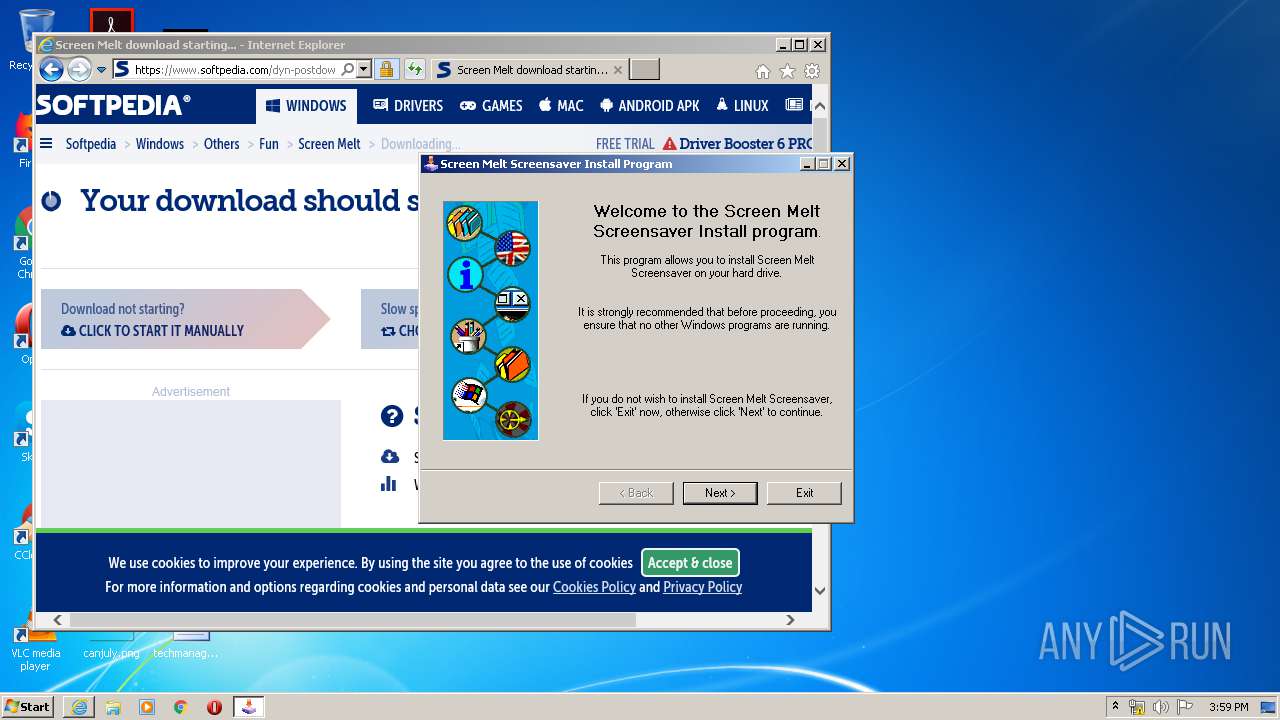Viewport: 1280px width, 720px height.
Task: Close the Screen Melt download tab
Action: pyautogui.click(x=618, y=70)
